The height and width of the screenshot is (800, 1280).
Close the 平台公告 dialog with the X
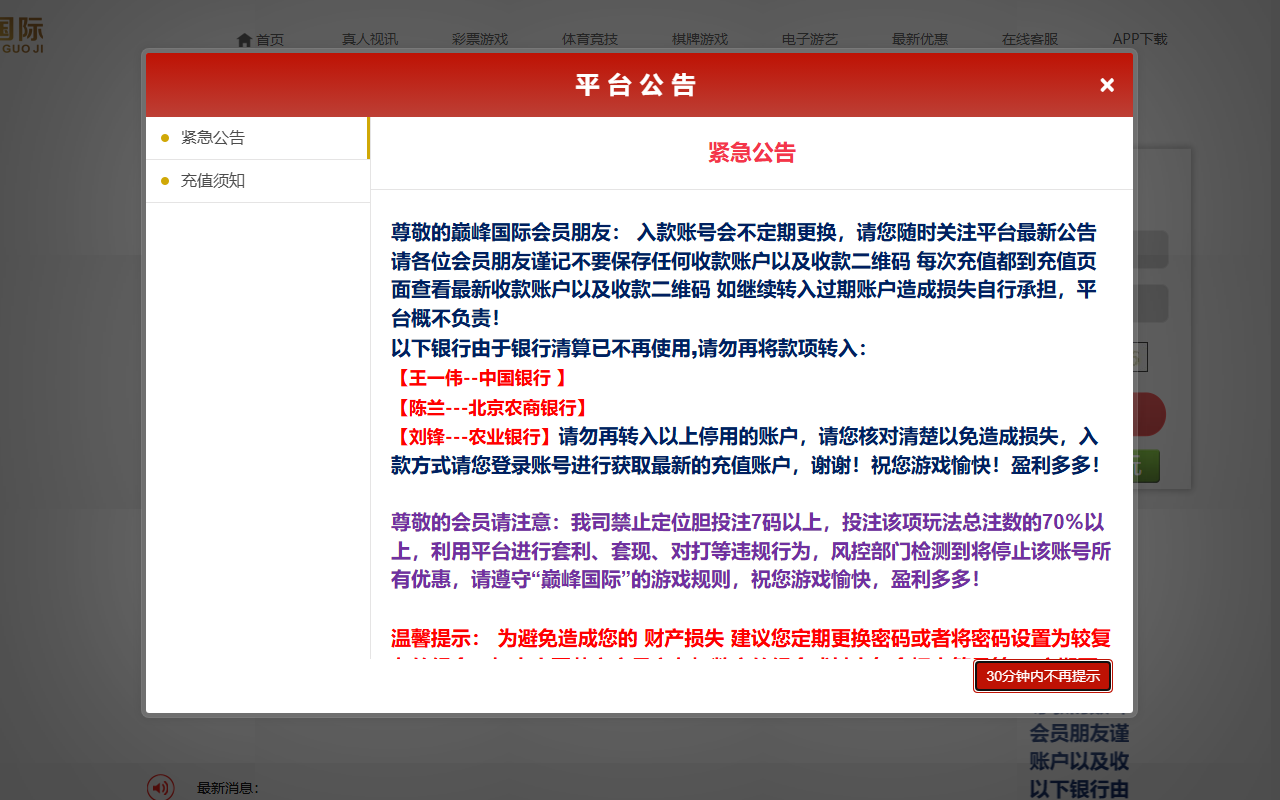point(1107,85)
